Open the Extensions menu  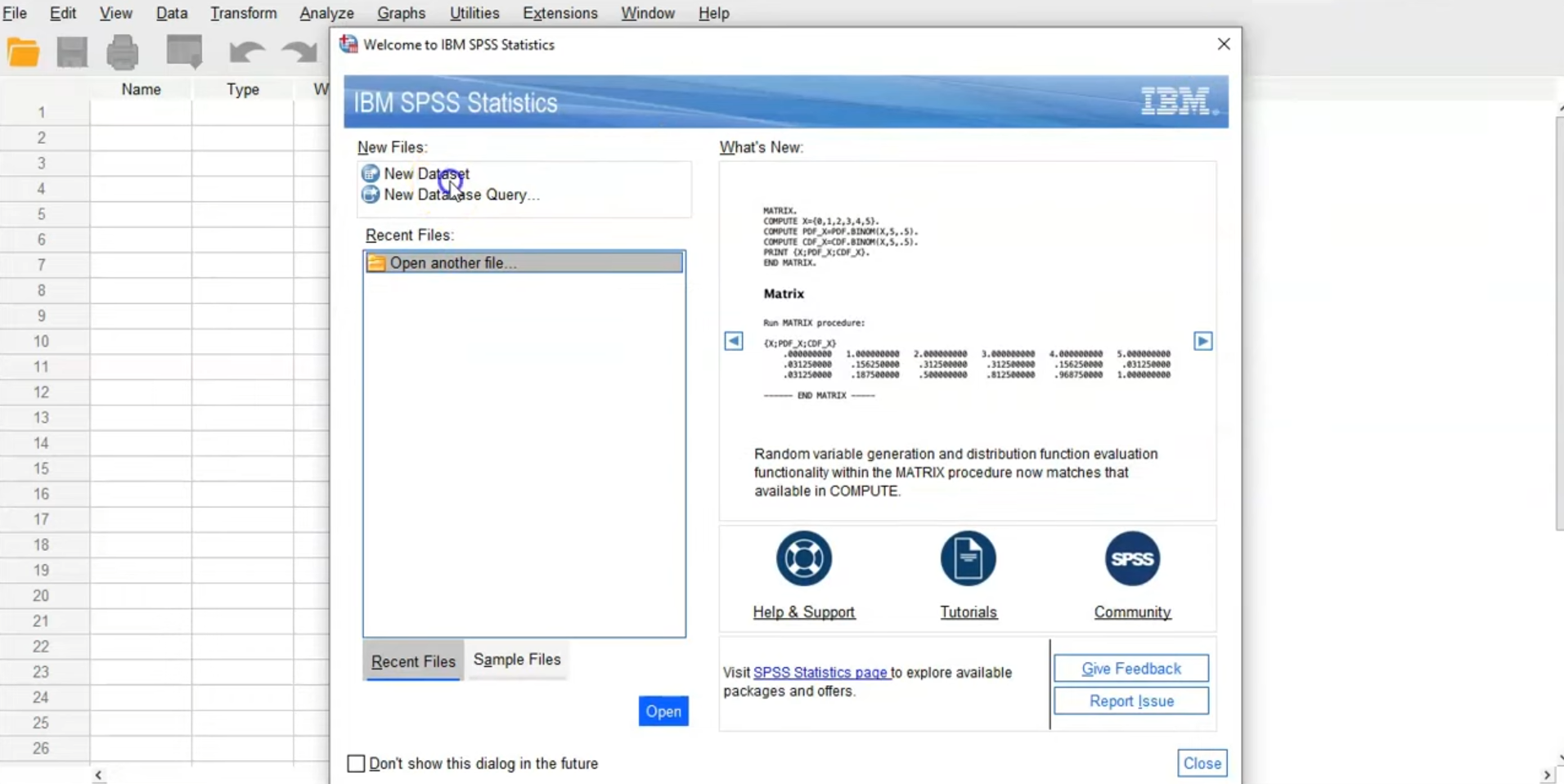click(x=560, y=13)
